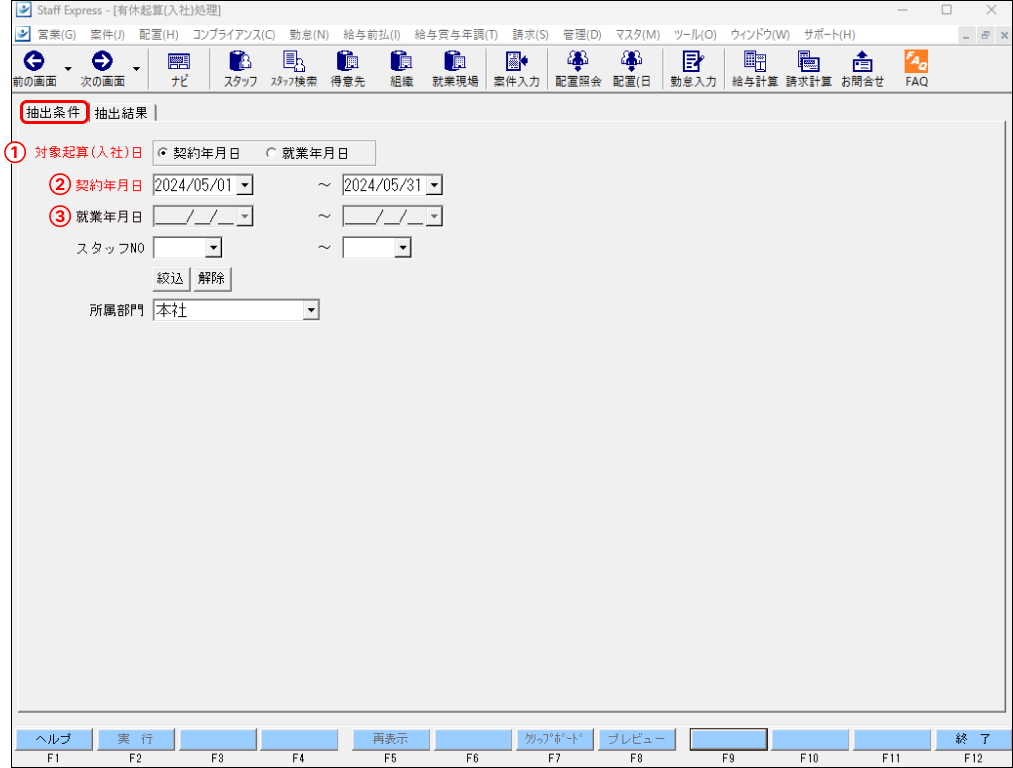Click the 契約年月日 end date field
Image resolution: width=1013 pixels, height=768 pixels.
coord(385,185)
